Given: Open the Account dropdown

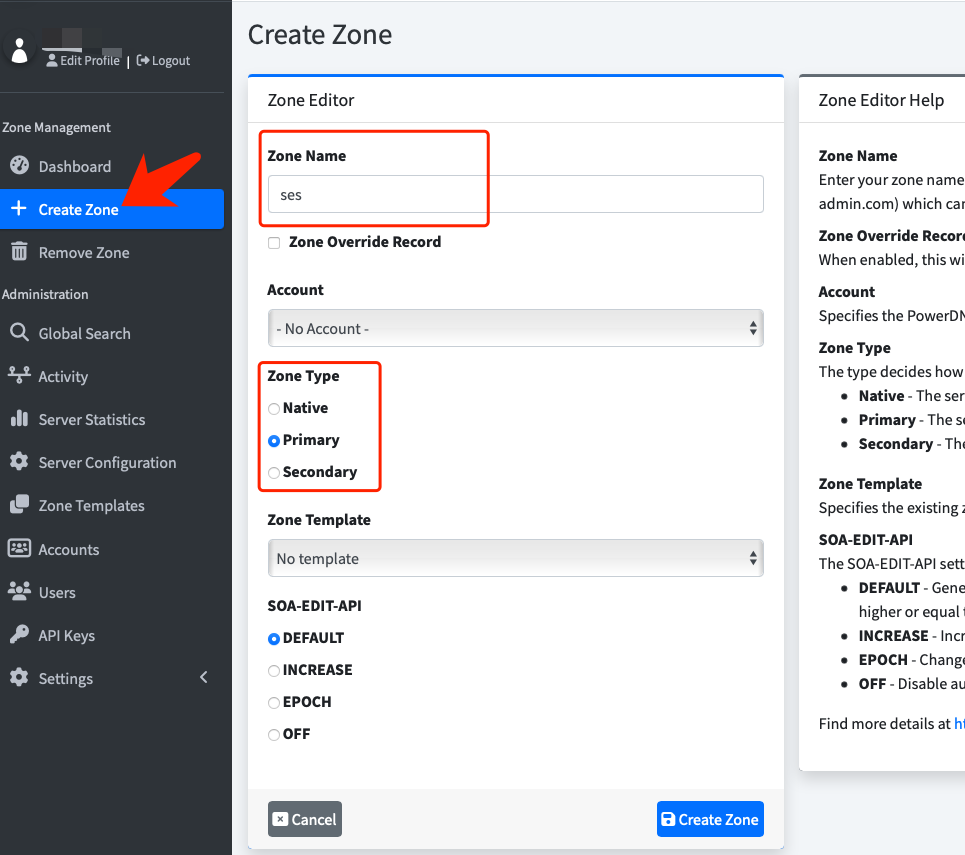Looking at the screenshot, I should [x=515, y=328].
